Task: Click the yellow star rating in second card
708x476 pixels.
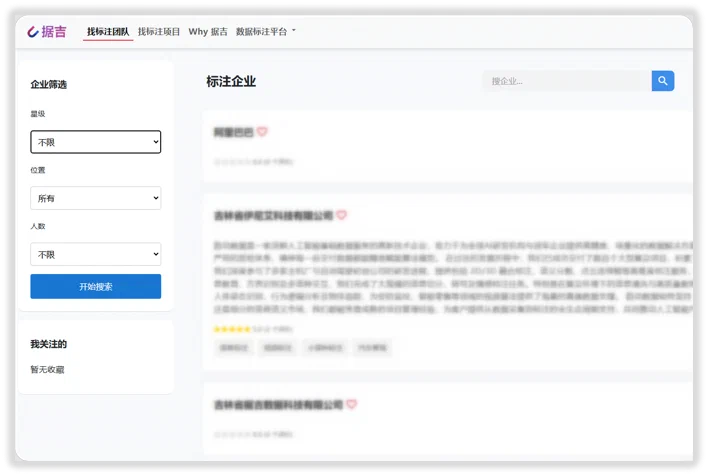Action: tap(232, 329)
